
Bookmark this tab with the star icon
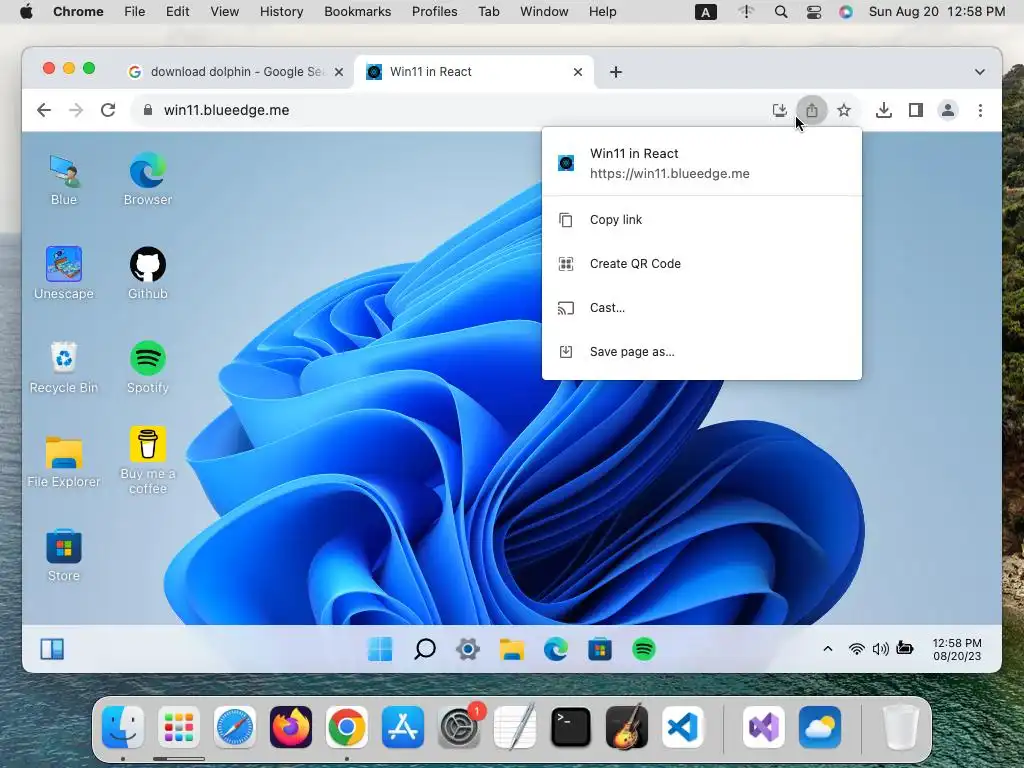(844, 110)
